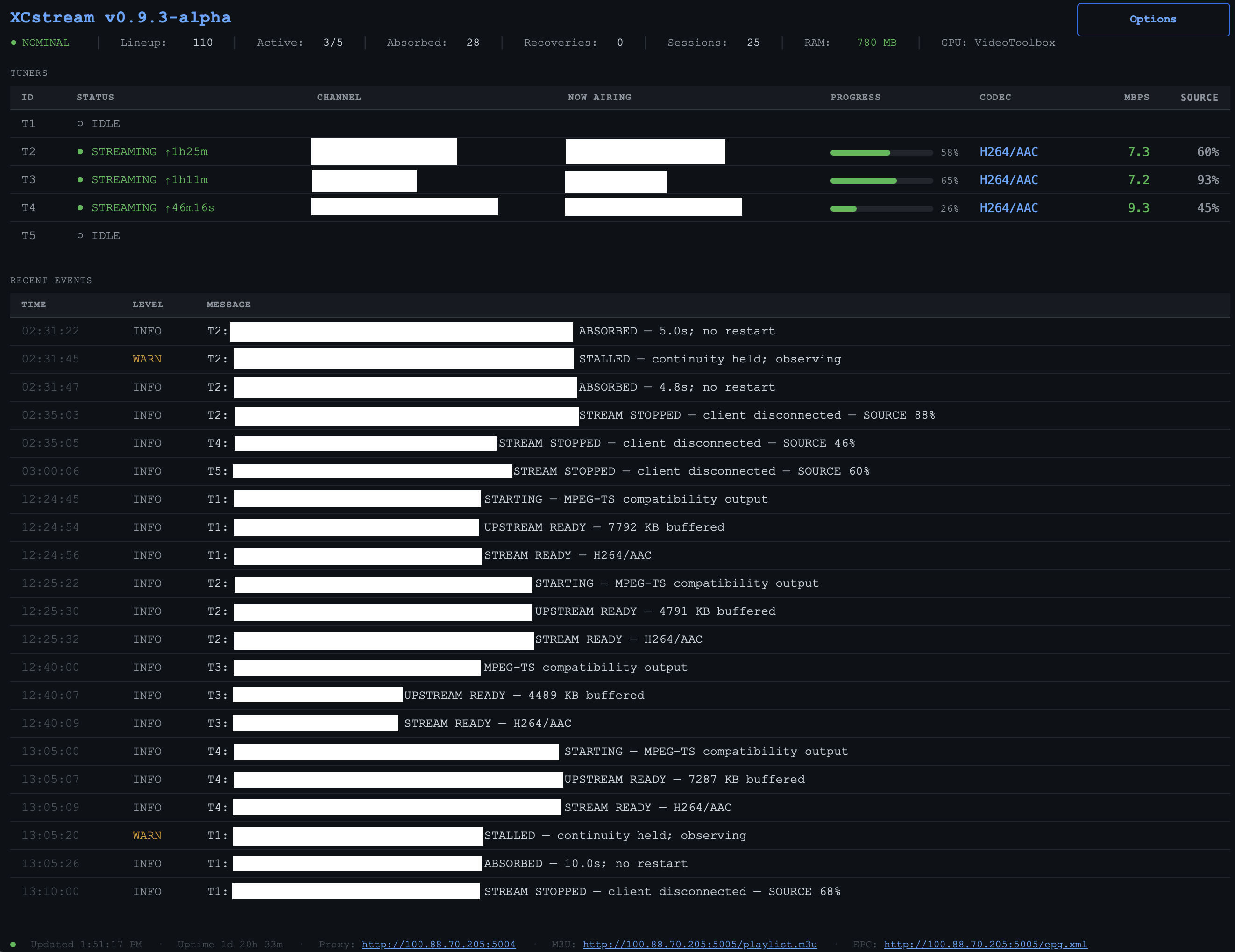Open the playlist.m3u M3U link

700,944
